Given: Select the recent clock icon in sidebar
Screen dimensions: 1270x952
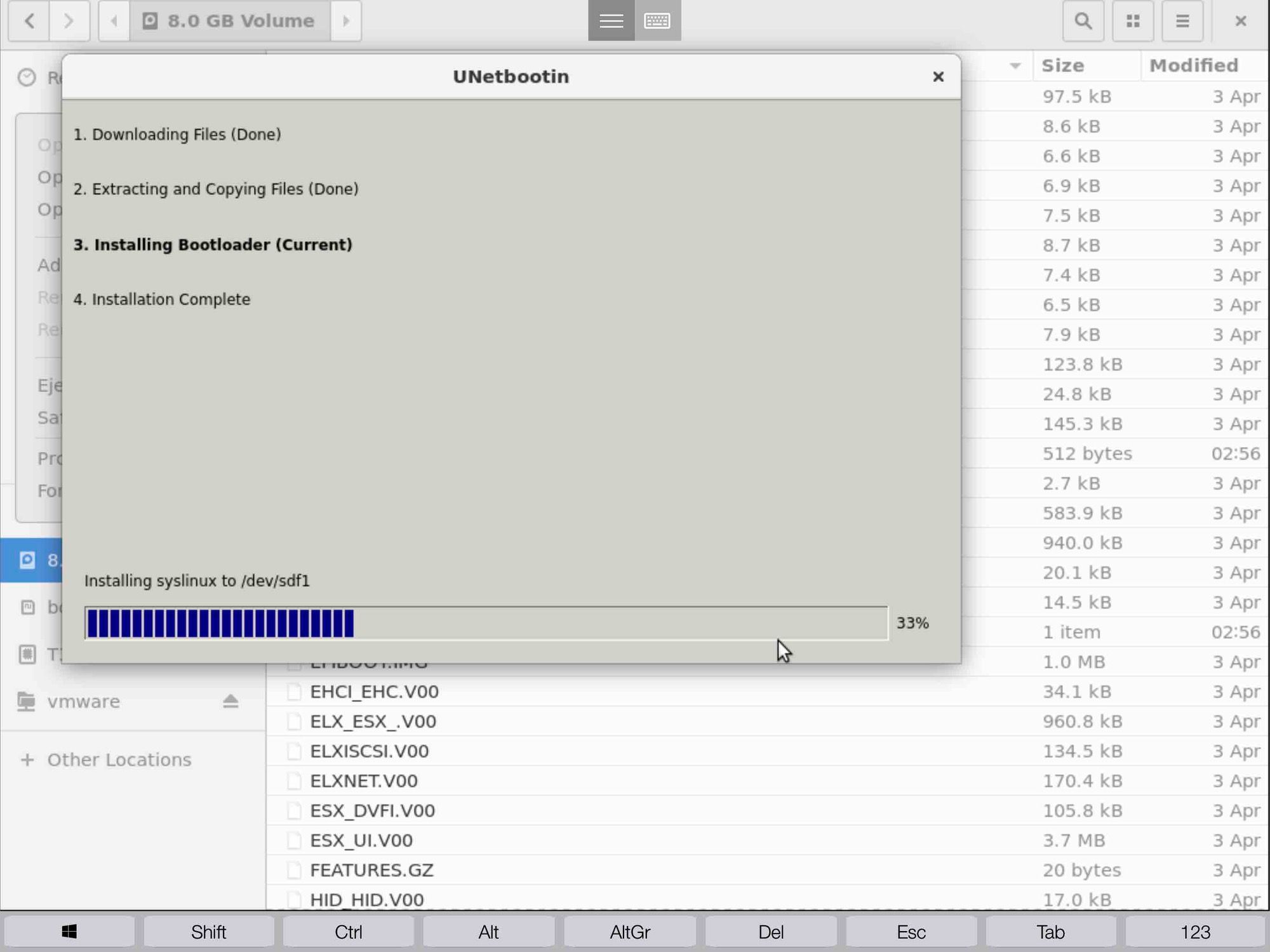Looking at the screenshot, I should point(27,77).
